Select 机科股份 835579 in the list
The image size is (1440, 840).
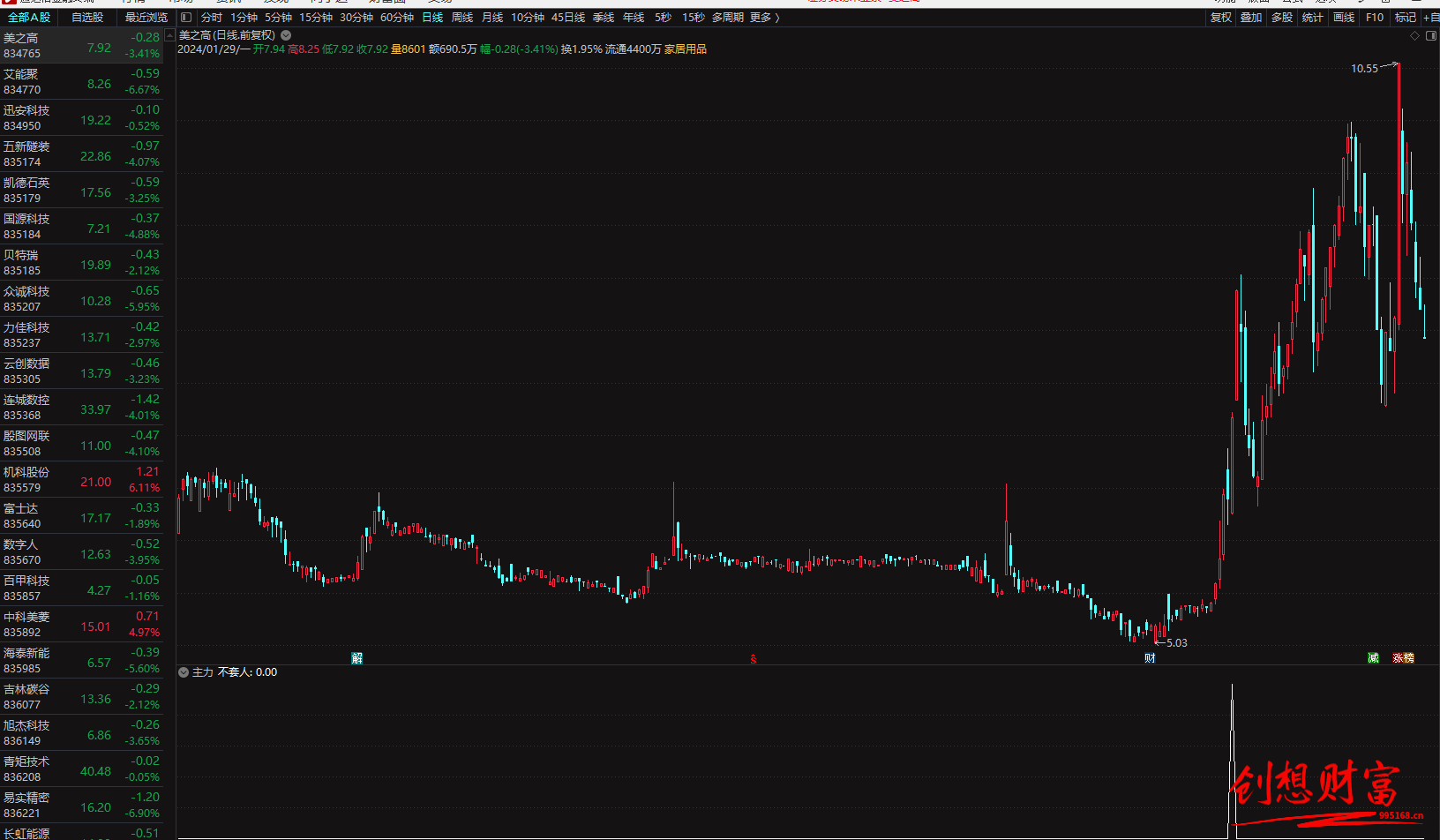click(81, 480)
